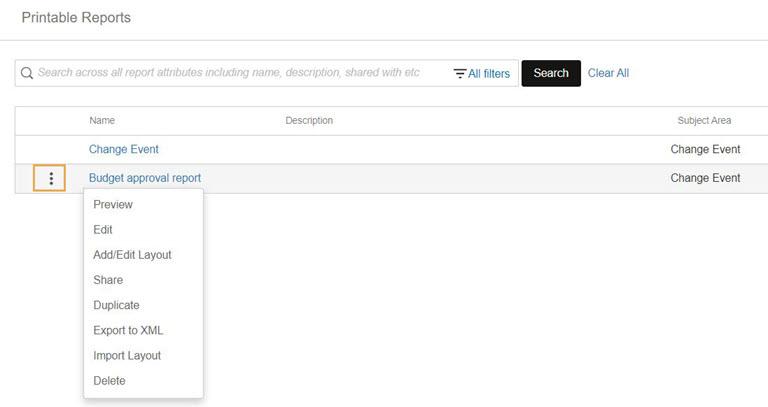
Task: Open the three-dot actions menu for Budget approval report
Action: tap(50, 178)
